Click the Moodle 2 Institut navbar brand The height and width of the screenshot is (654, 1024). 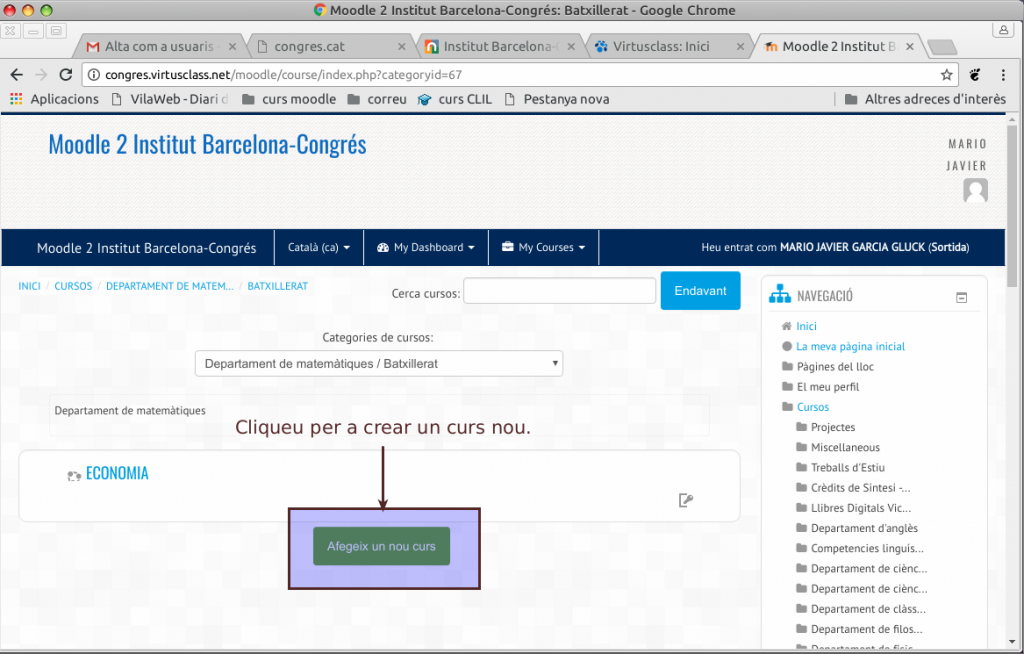click(x=146, y=248)
